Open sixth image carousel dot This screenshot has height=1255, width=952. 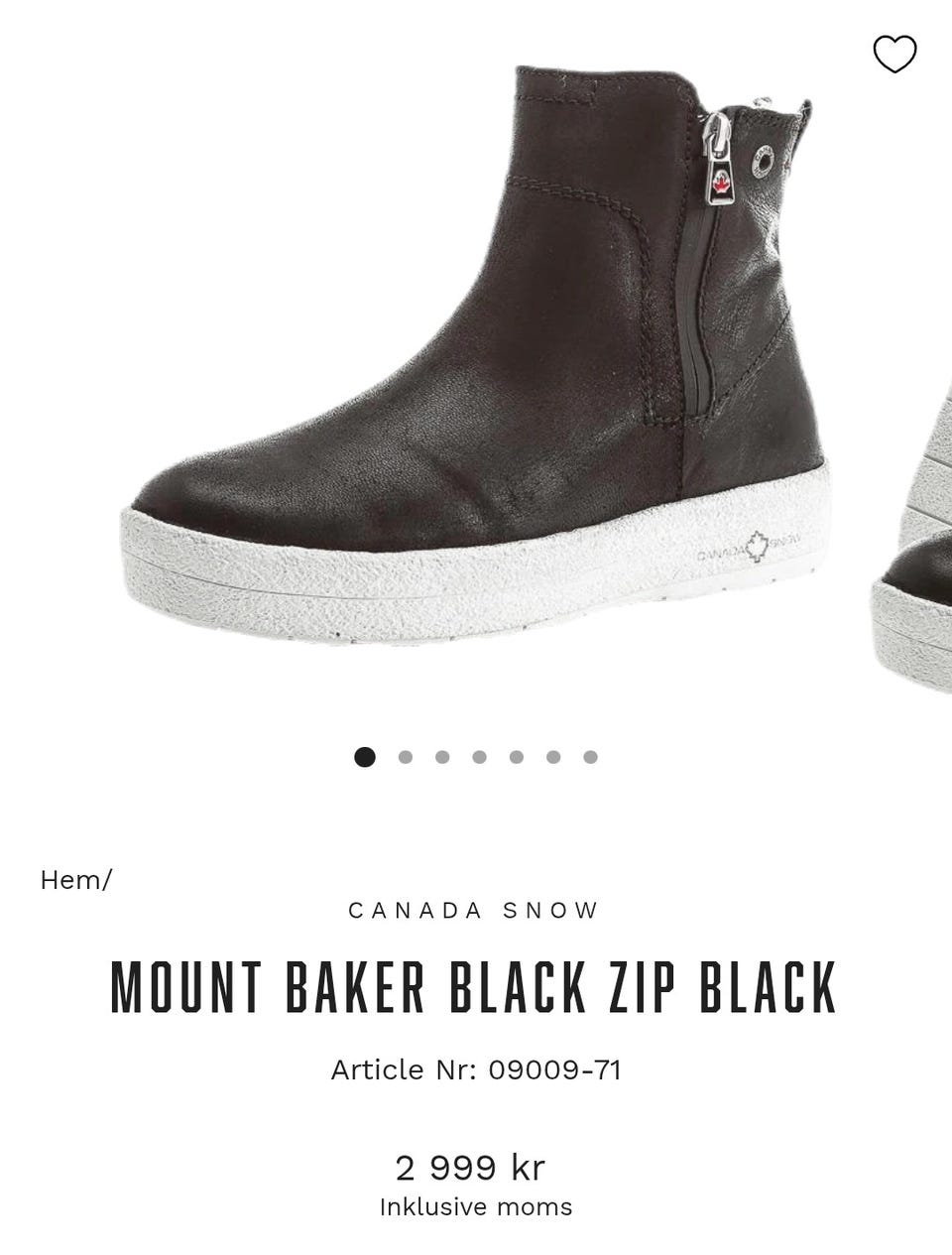tap(553, 757)
